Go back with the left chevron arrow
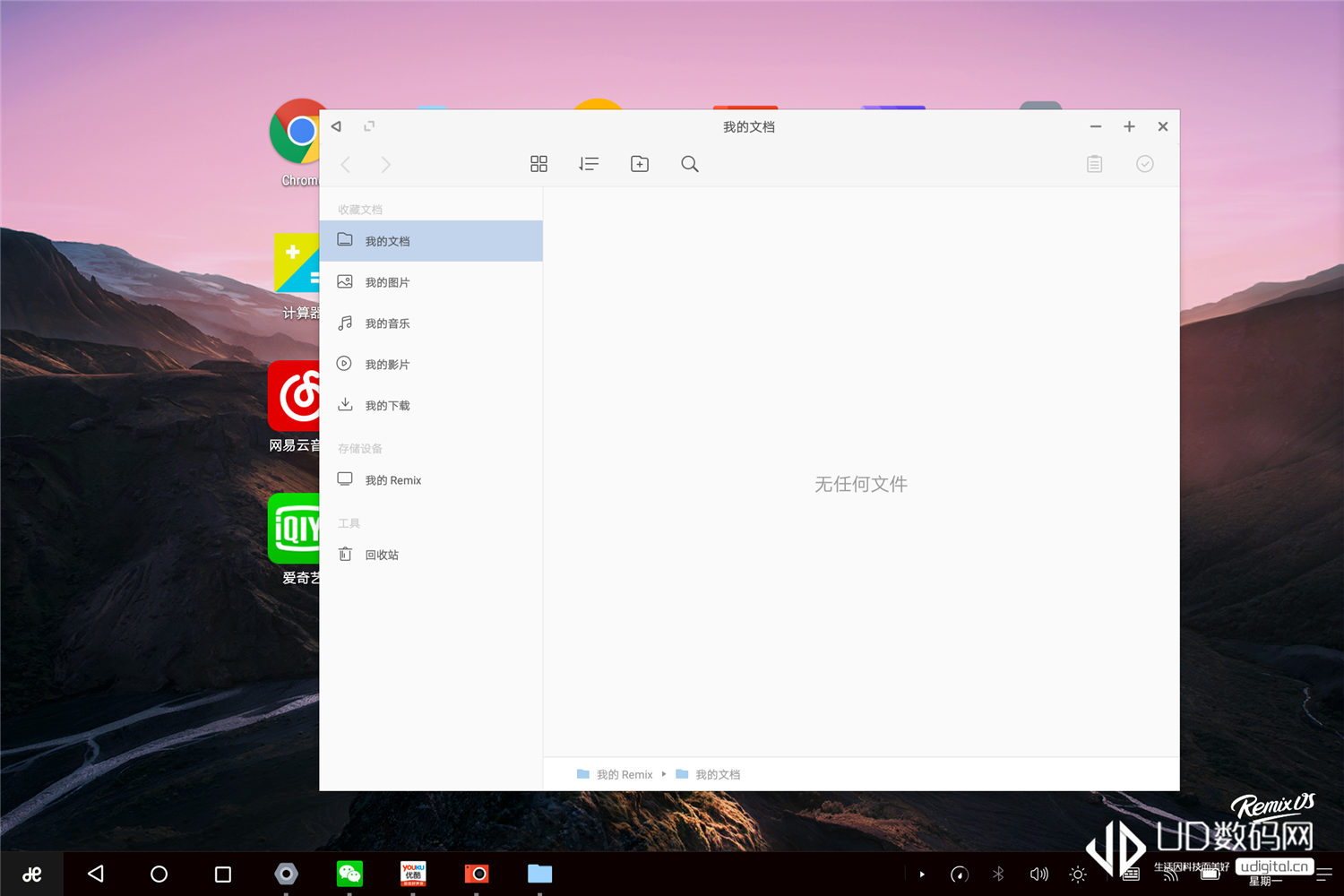 tap(345, 165)
